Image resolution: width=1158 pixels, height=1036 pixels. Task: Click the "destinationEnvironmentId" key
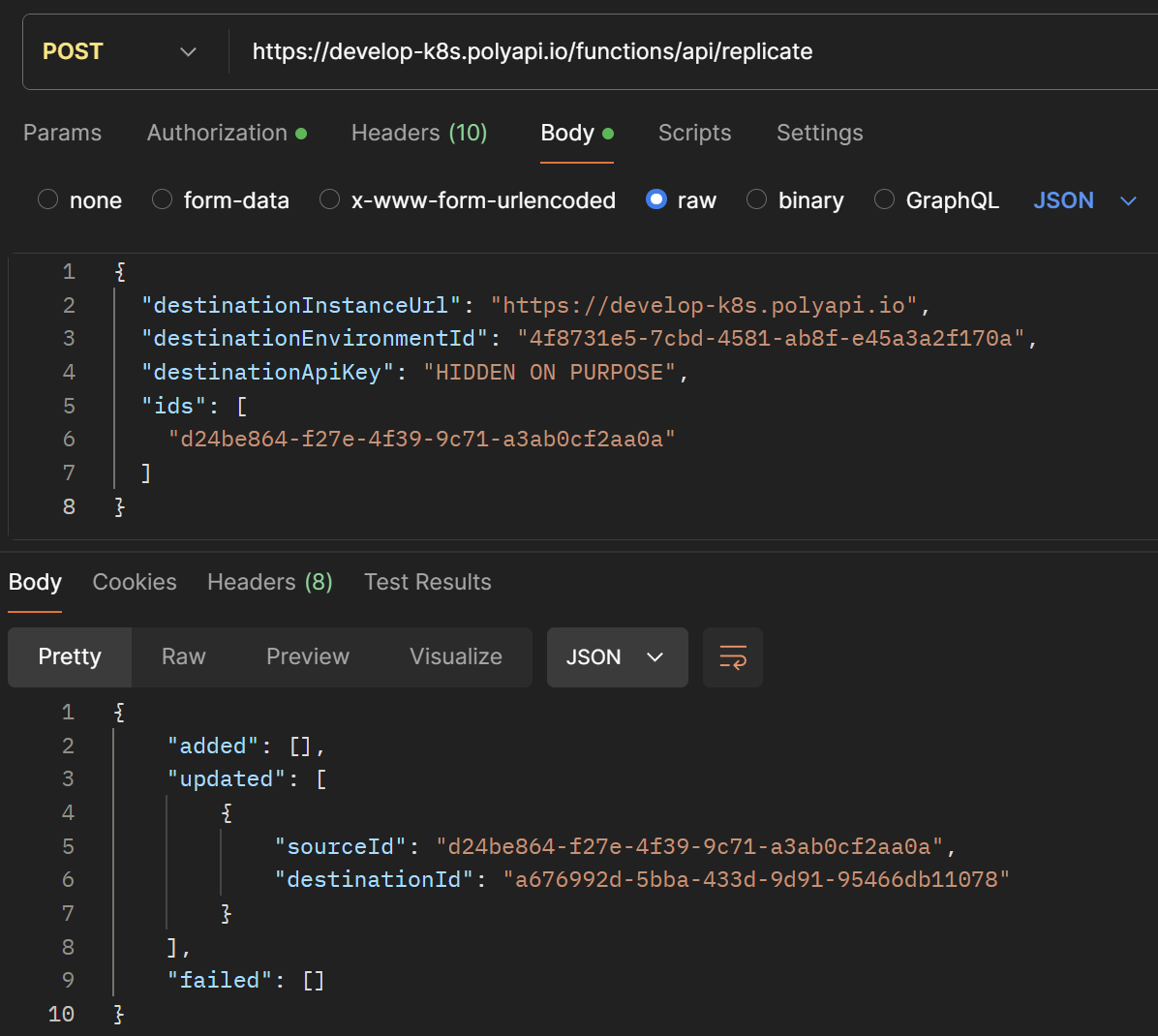(315, 338)
